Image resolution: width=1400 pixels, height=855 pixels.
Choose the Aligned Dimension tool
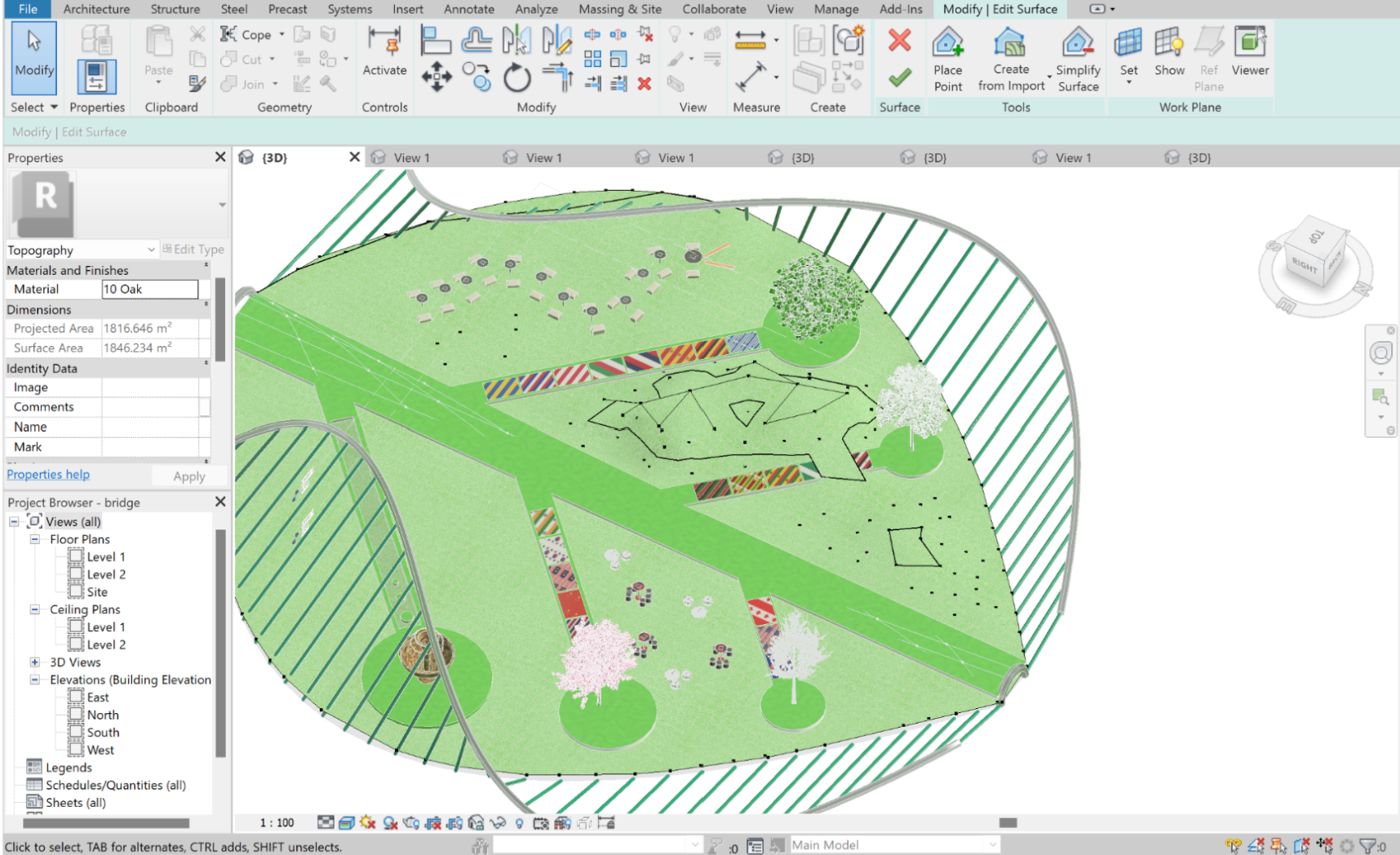(x=751, y=78)
